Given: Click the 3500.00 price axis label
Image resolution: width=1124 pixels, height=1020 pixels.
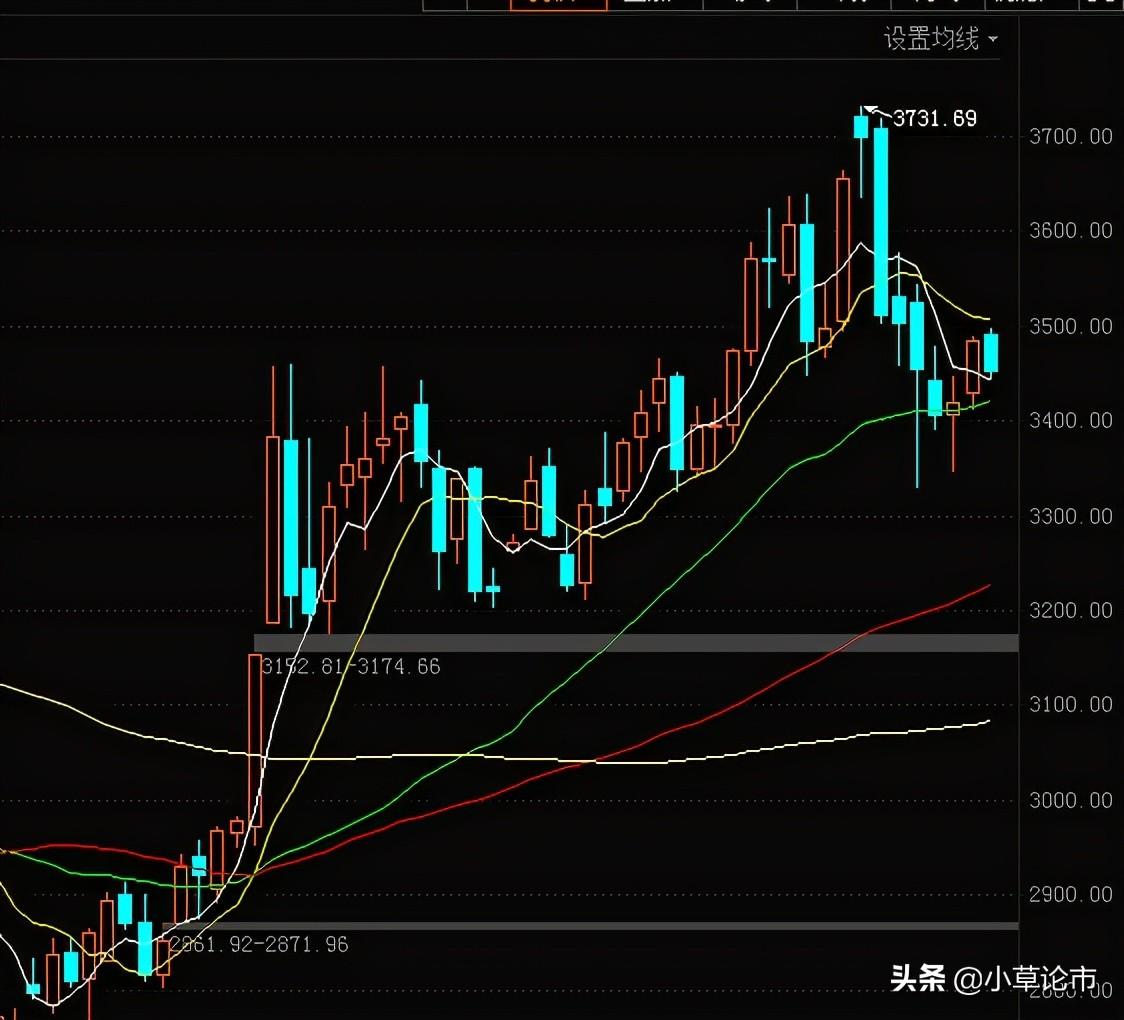Looking at the screenshot, I should (x=1071, y=326).
